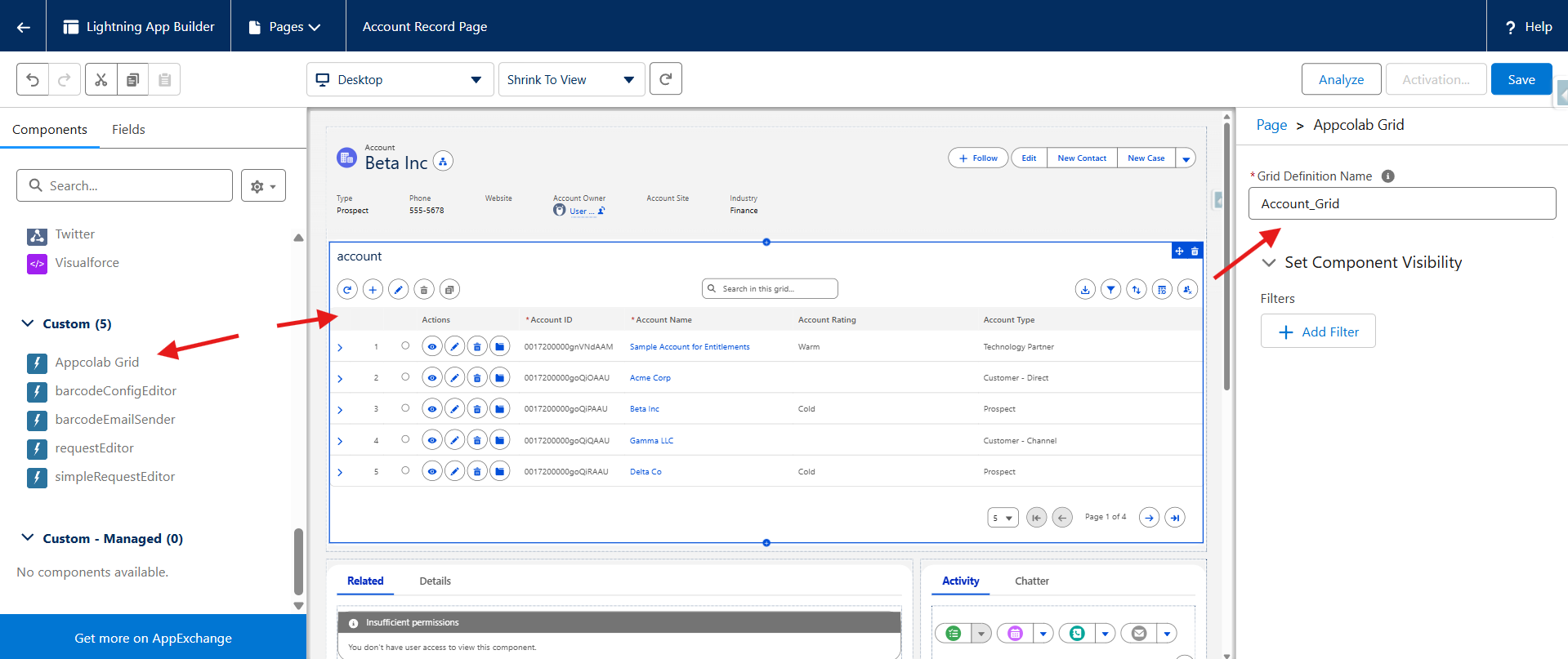Screen dimensions: 1568x659
Task: Select radio button for Gamma LLC row
Action: point(405,439)
